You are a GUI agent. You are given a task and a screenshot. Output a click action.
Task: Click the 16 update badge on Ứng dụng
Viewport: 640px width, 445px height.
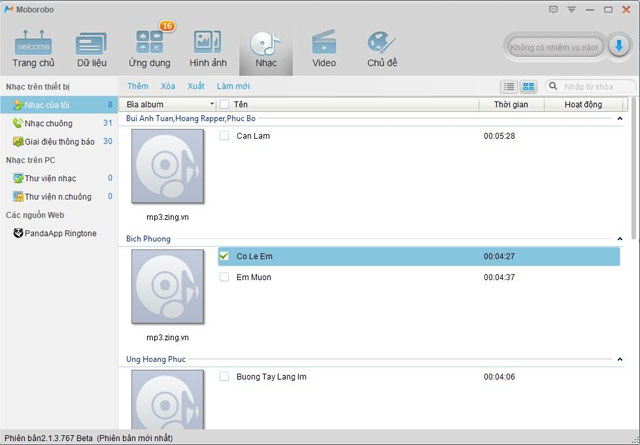(167, 26)
